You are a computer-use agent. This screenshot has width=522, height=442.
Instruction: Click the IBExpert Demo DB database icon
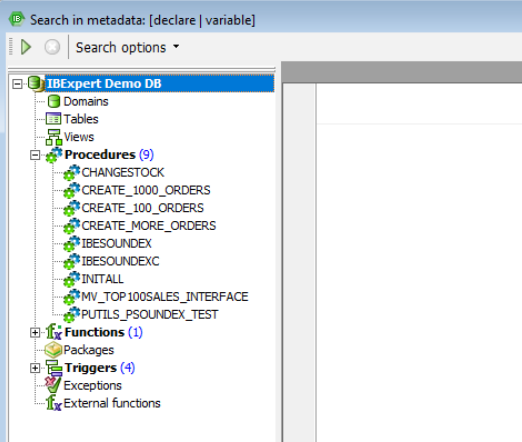(x=35, y=83)
